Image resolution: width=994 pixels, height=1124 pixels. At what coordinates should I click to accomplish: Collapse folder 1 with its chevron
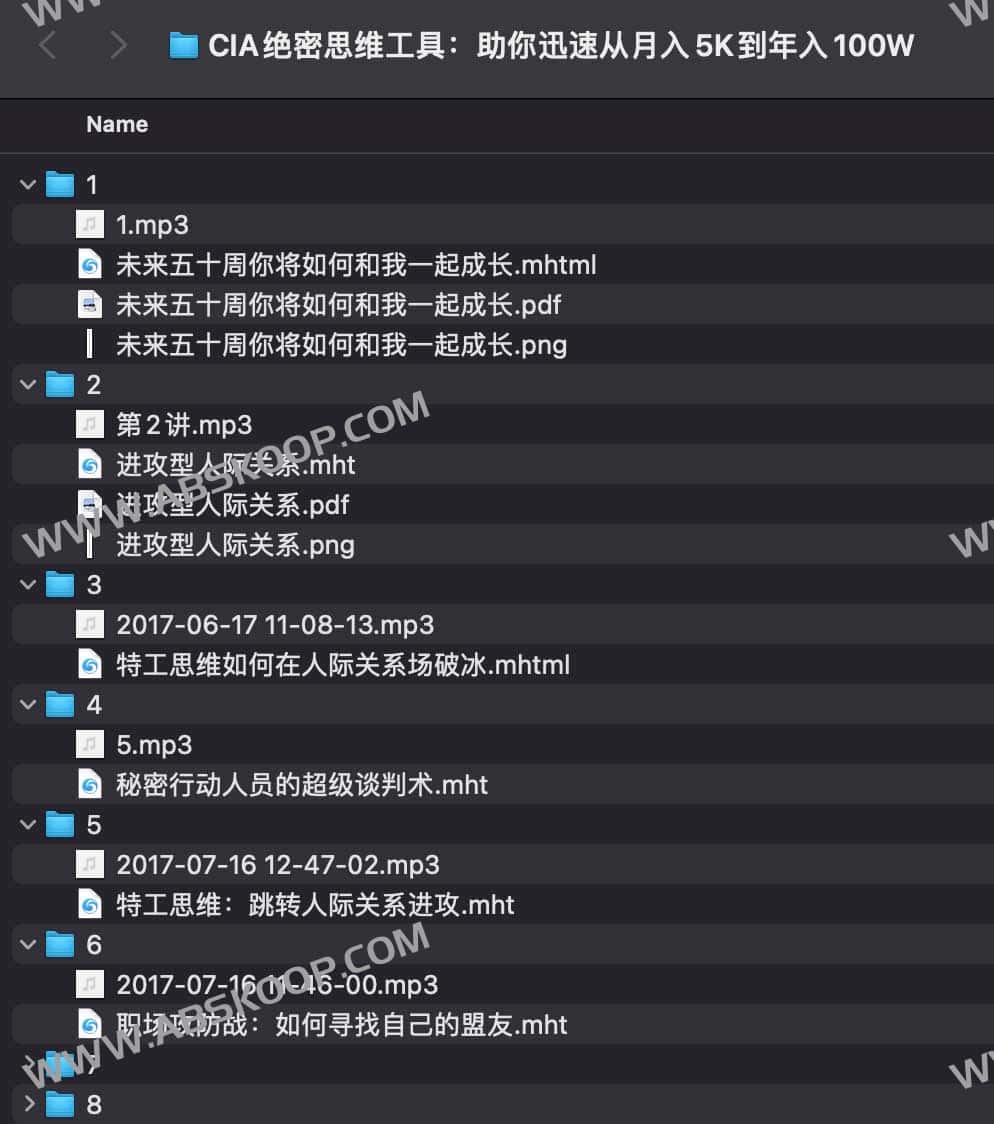(x=28, y=184)
